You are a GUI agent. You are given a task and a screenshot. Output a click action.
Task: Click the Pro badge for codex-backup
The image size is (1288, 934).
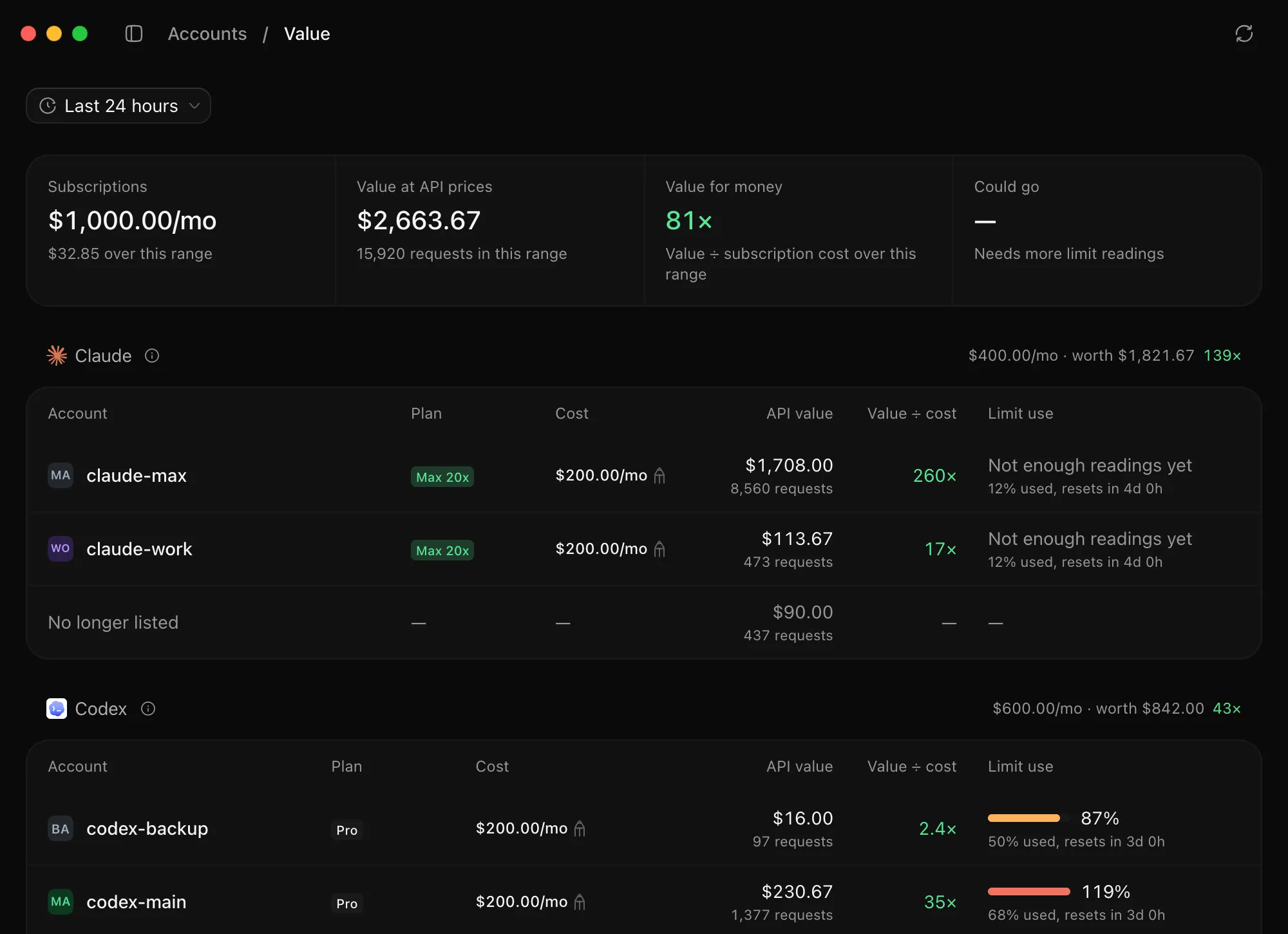(347, 830)
